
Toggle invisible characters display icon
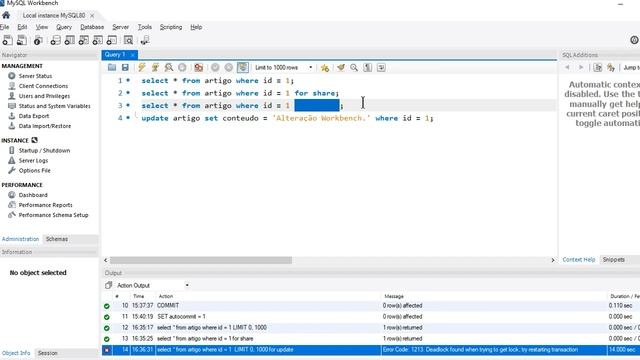pos(367,67)
